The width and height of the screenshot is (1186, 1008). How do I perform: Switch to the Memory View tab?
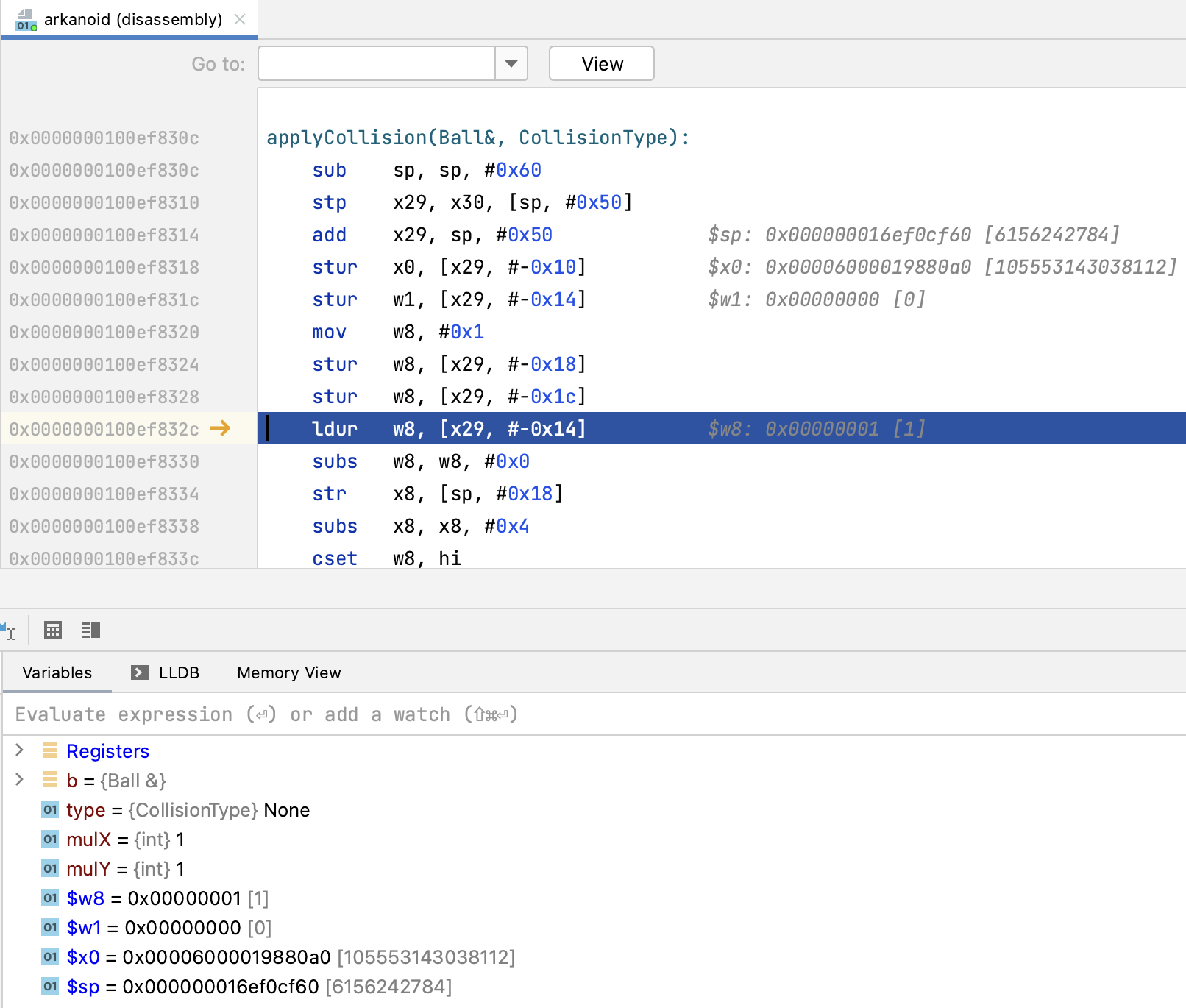tap(288, 672)
